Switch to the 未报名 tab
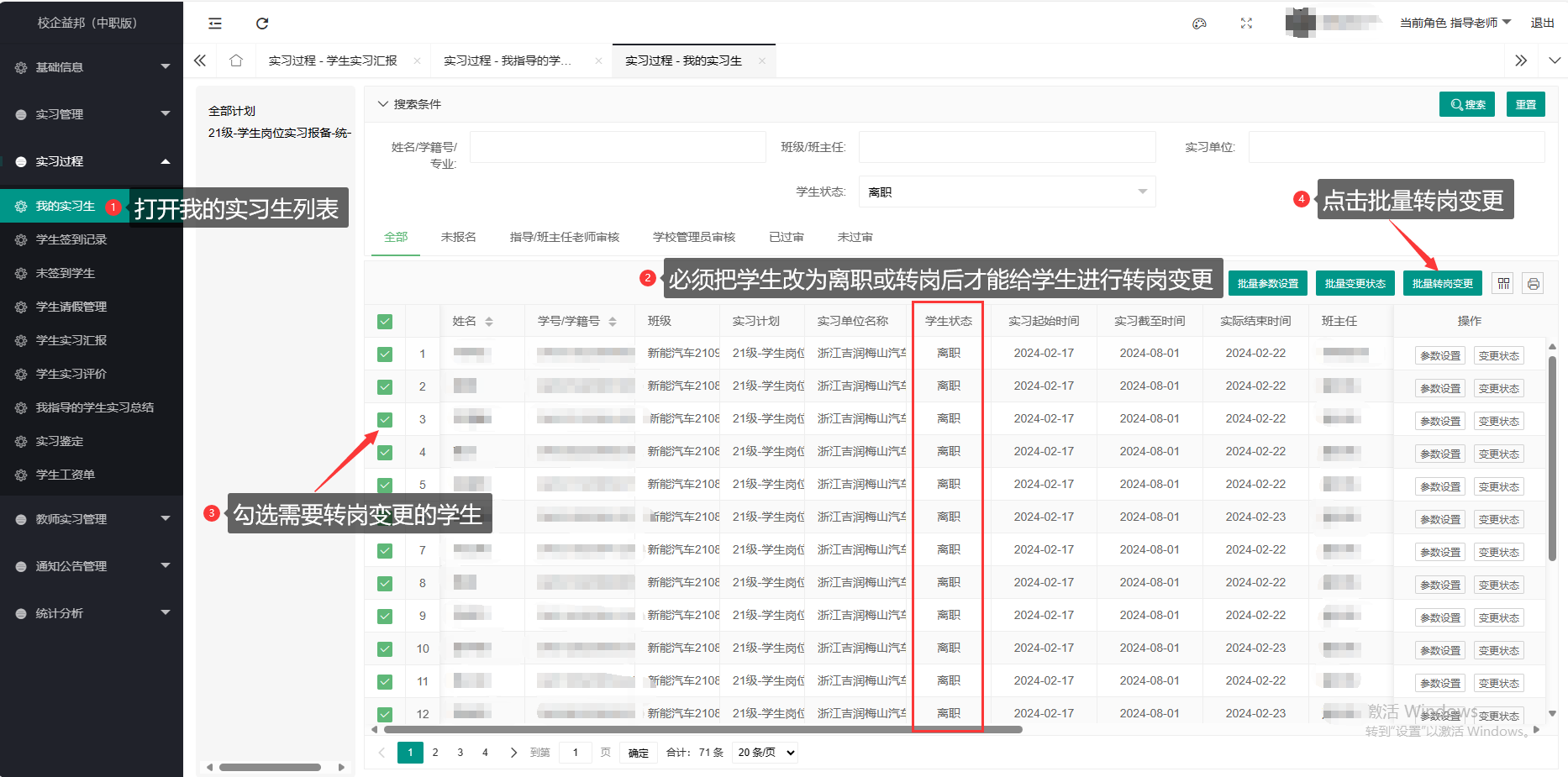 [458, 238]
